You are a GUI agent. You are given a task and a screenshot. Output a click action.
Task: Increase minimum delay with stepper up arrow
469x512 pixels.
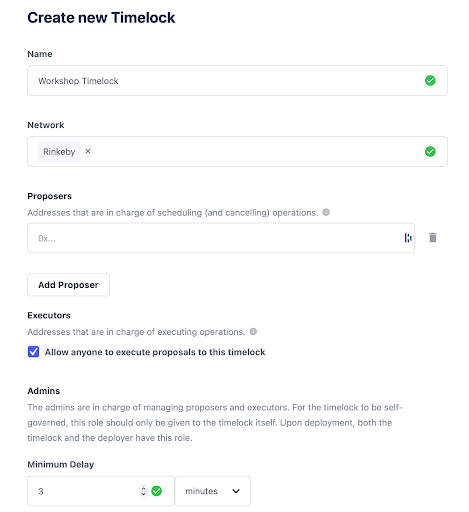tap(143, 488)
